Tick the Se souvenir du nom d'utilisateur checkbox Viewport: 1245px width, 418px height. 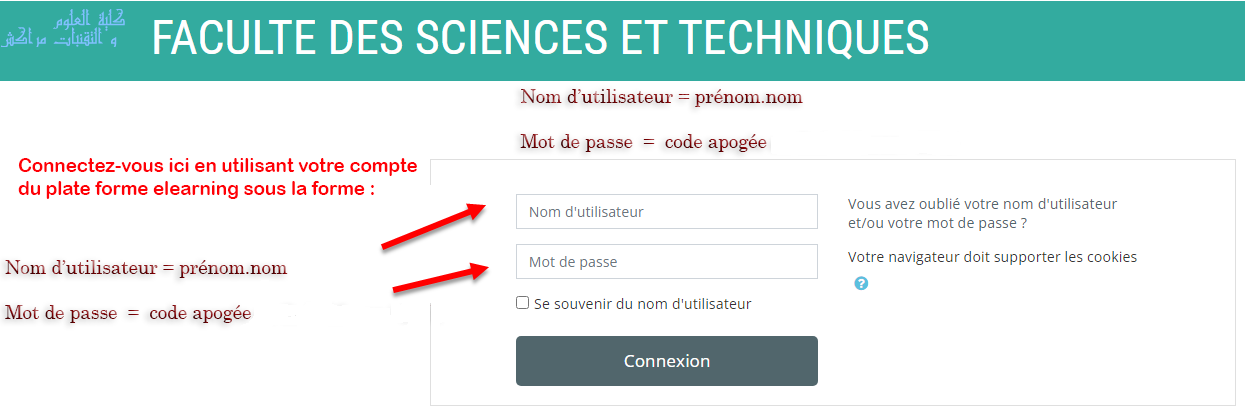522,303
